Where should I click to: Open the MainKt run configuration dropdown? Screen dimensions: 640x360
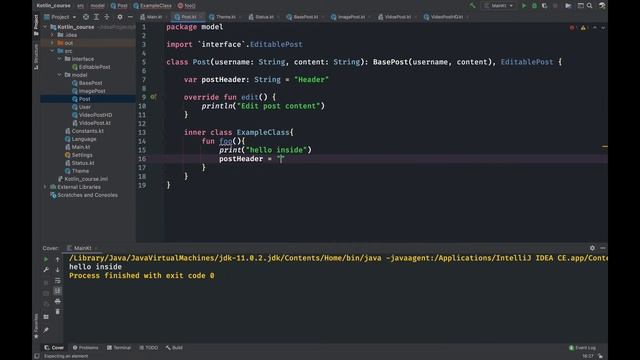(499, 6)
